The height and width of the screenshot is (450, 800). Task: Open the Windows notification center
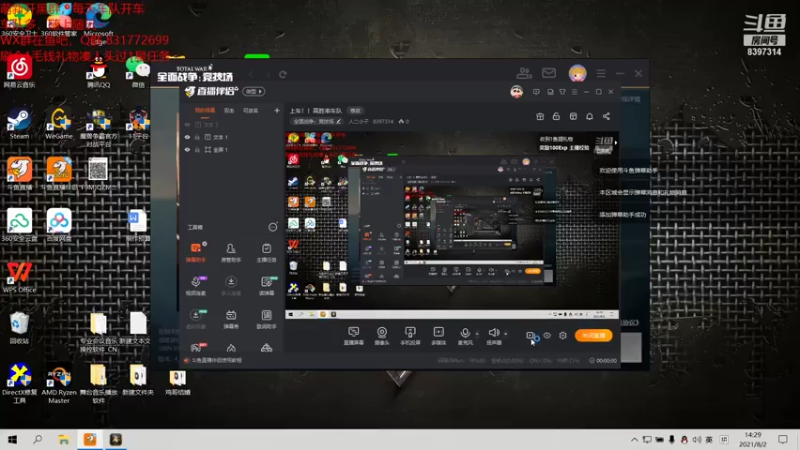(783, 439)
